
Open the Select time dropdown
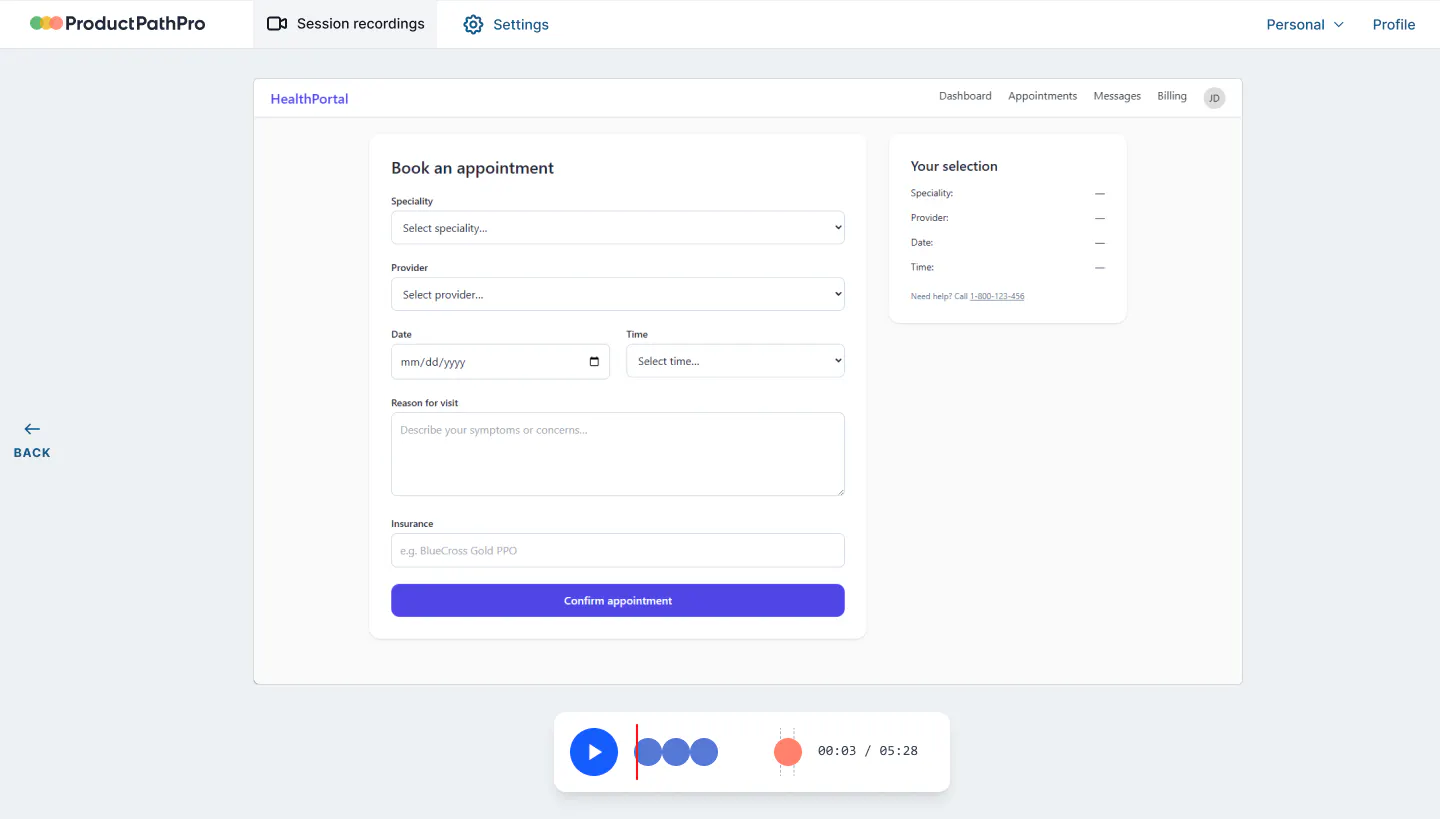tap(735, 361)
